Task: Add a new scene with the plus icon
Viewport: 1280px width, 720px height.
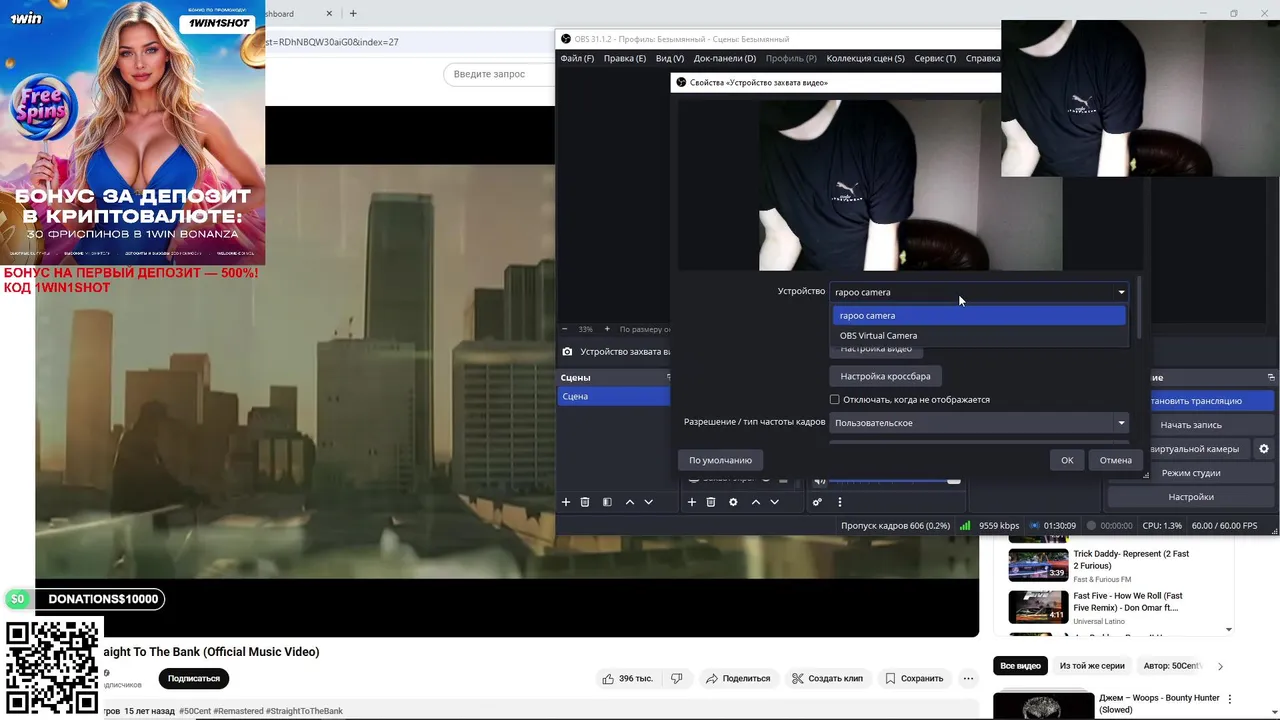Action: (x=566, y=502)
